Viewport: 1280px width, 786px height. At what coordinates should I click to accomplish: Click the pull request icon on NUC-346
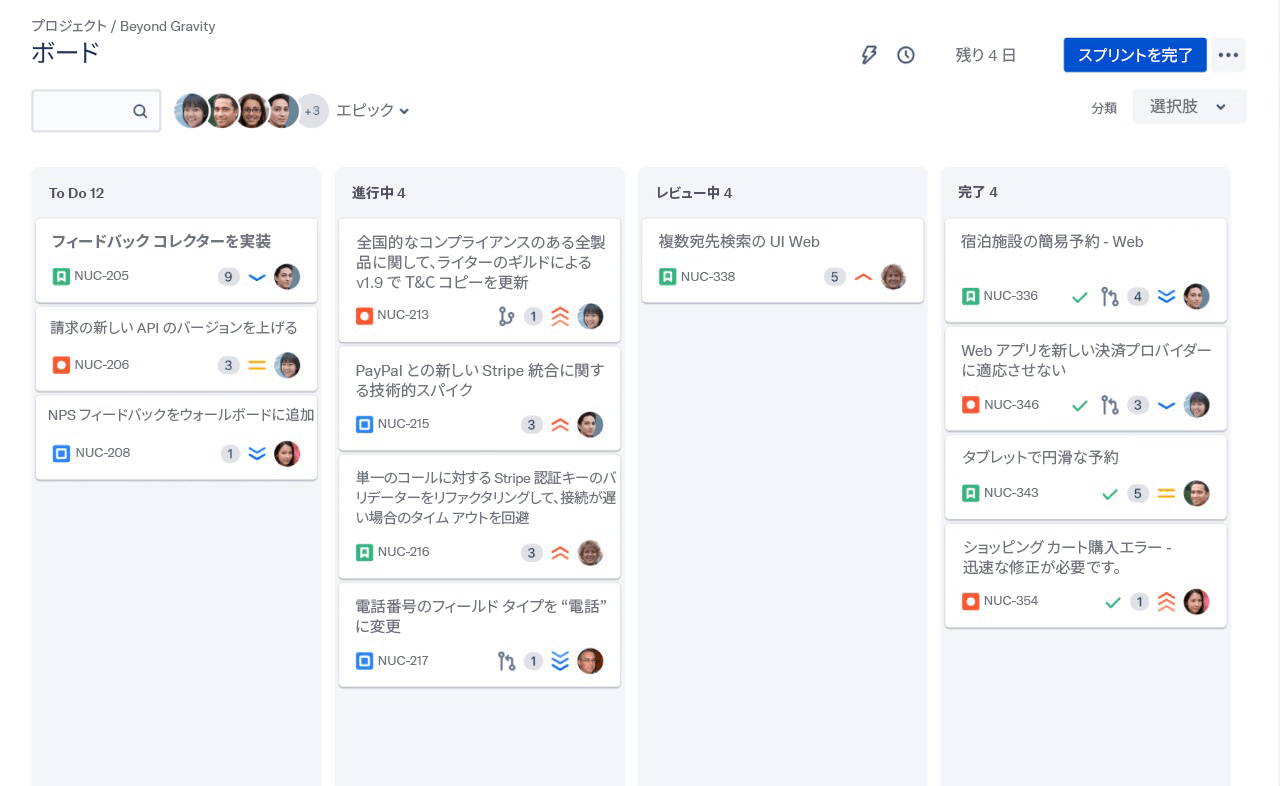coord(1109,405)
